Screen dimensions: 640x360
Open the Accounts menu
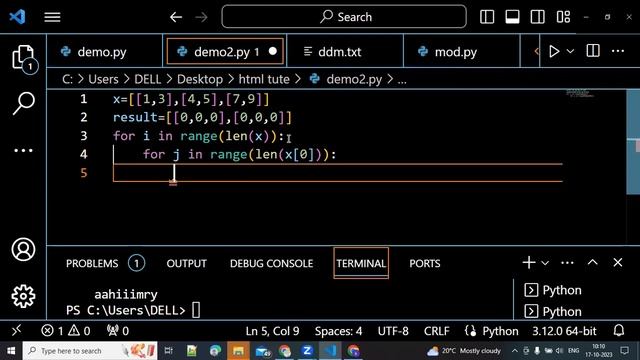[23, 249]
